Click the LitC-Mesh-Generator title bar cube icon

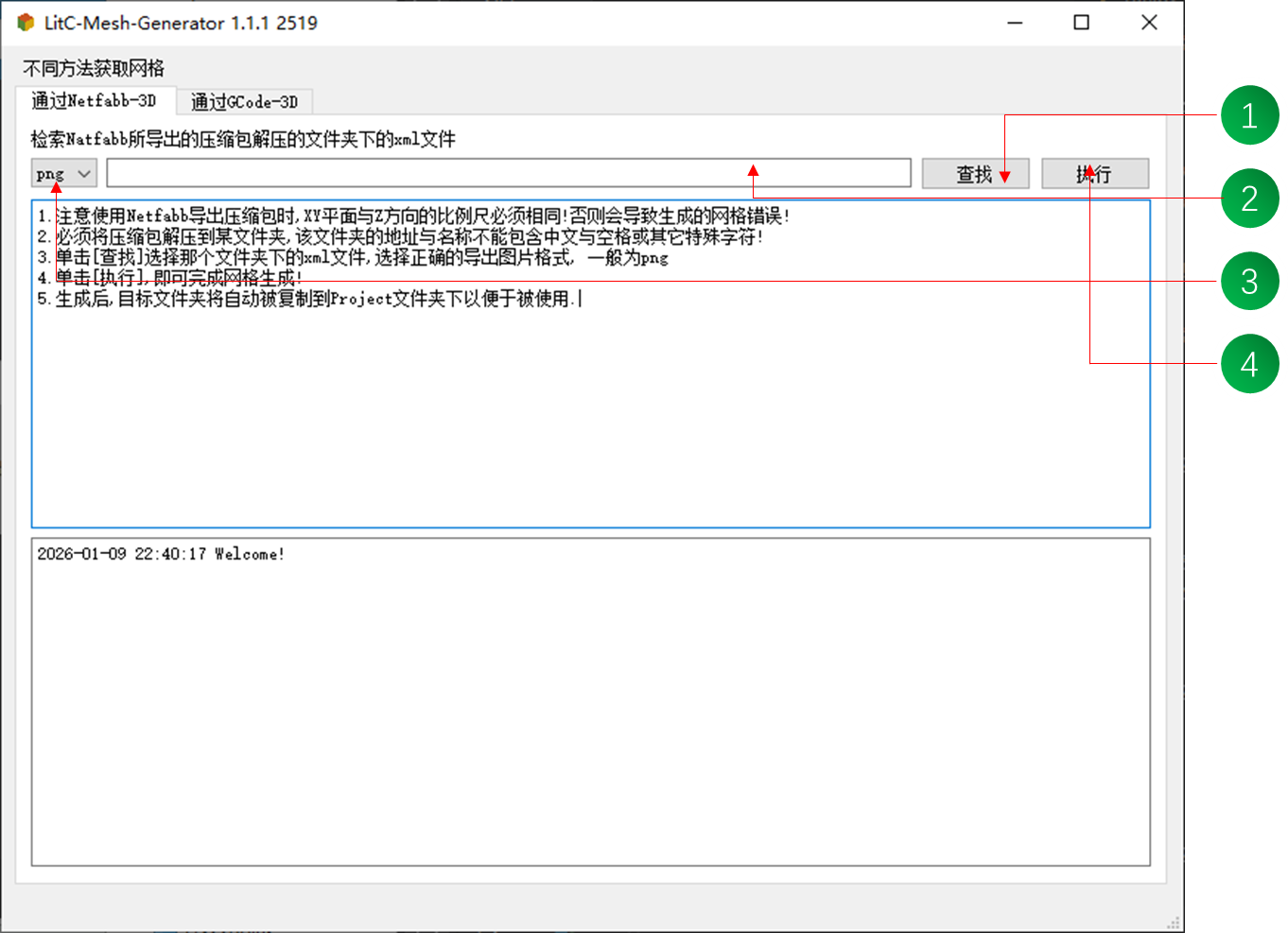pyautogui.click(x=24, y=23)
